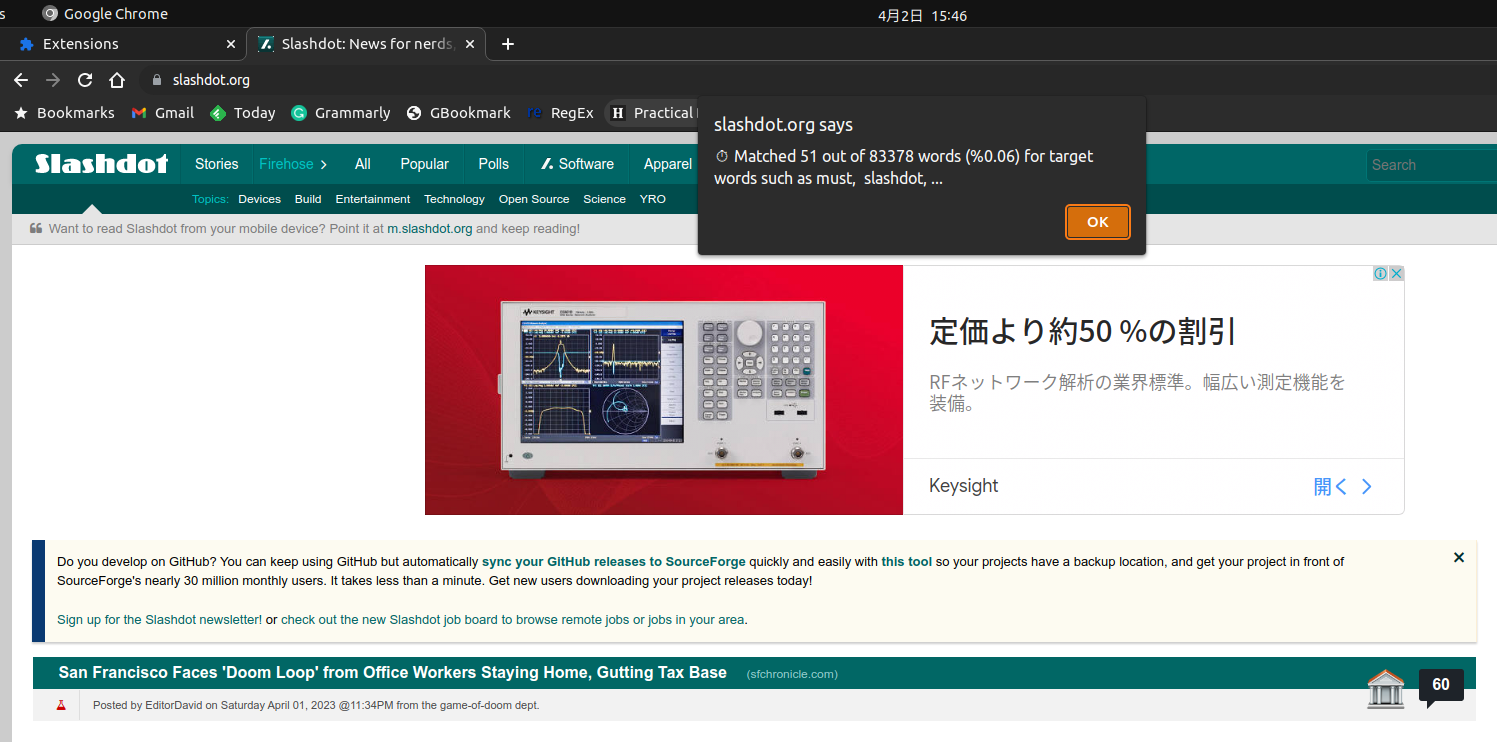Open the m.slashdot.org link

click(430, 229)
